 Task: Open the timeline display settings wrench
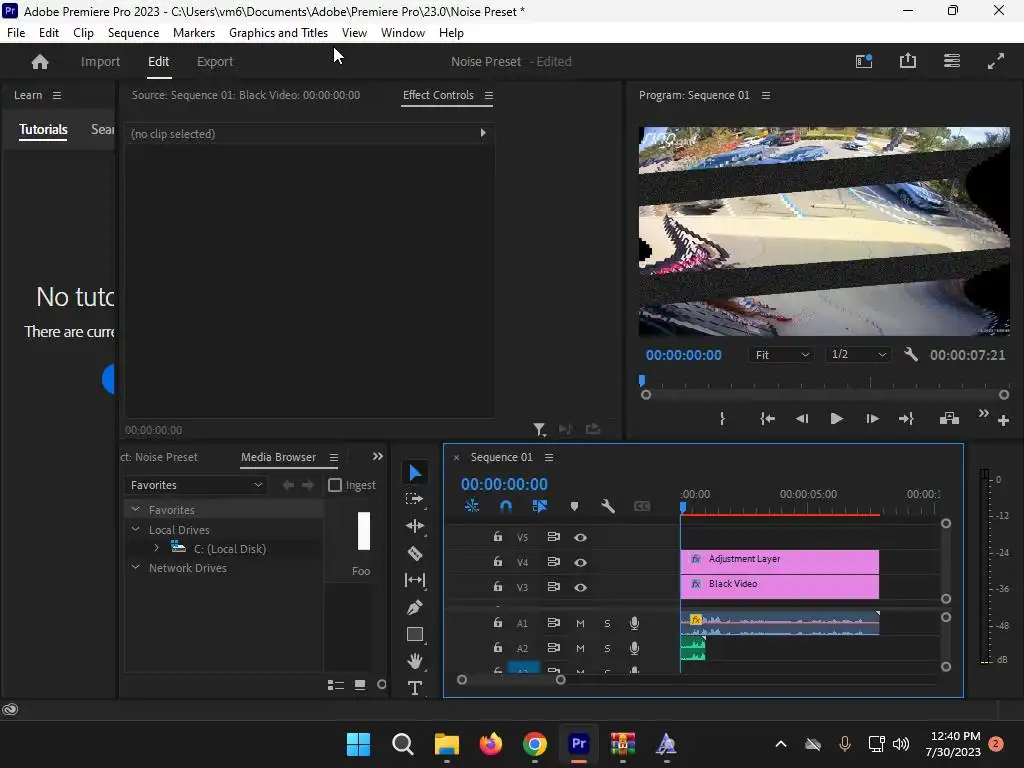pyautogui.click(x=608, y=506)
